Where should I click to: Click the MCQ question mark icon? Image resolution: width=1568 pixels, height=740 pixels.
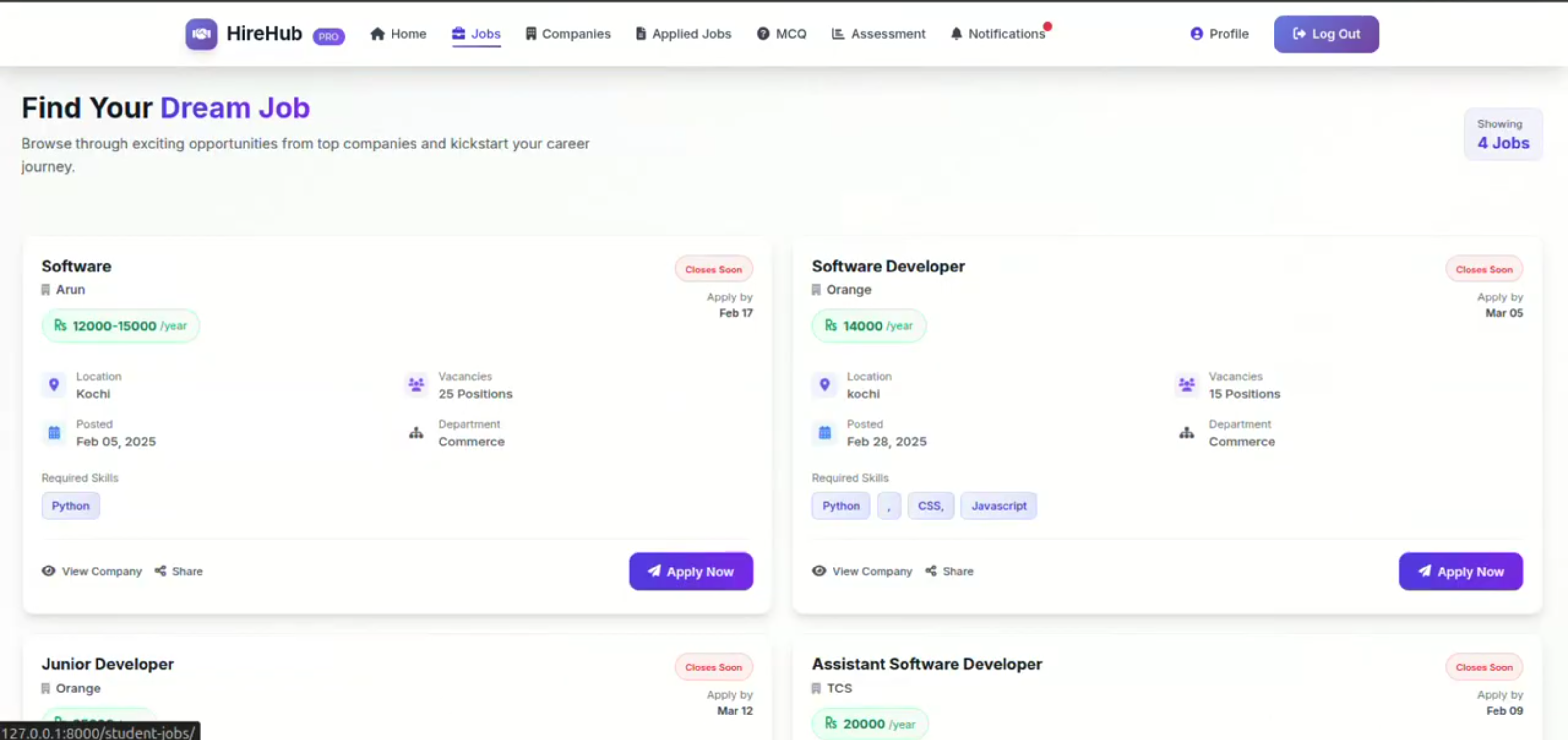[763, 34]
